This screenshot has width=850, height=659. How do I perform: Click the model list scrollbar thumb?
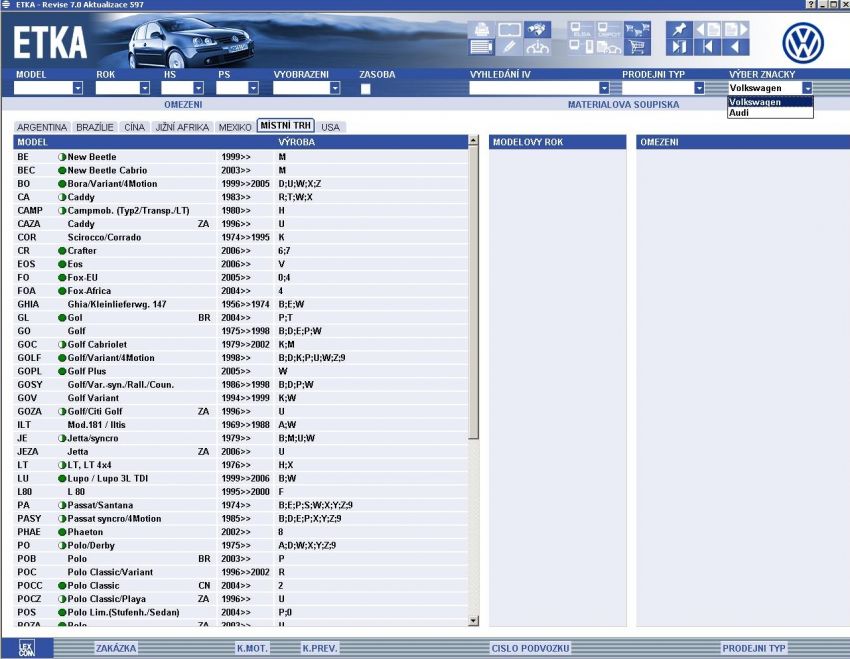(x=473, y=293)
